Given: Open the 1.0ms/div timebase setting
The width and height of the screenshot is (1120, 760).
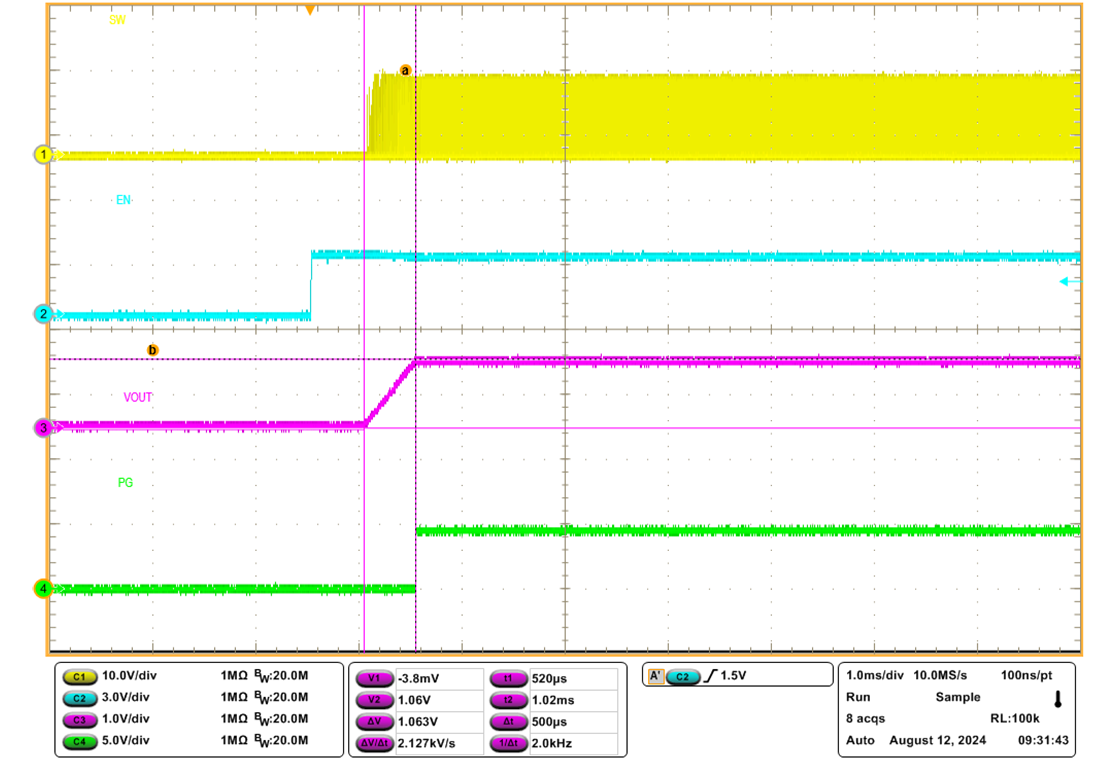Looking at the screenshot, I should [x=877, y=676].
